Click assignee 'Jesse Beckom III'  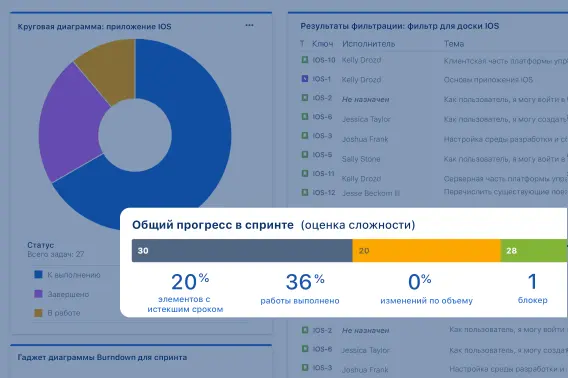pos(371,193)
